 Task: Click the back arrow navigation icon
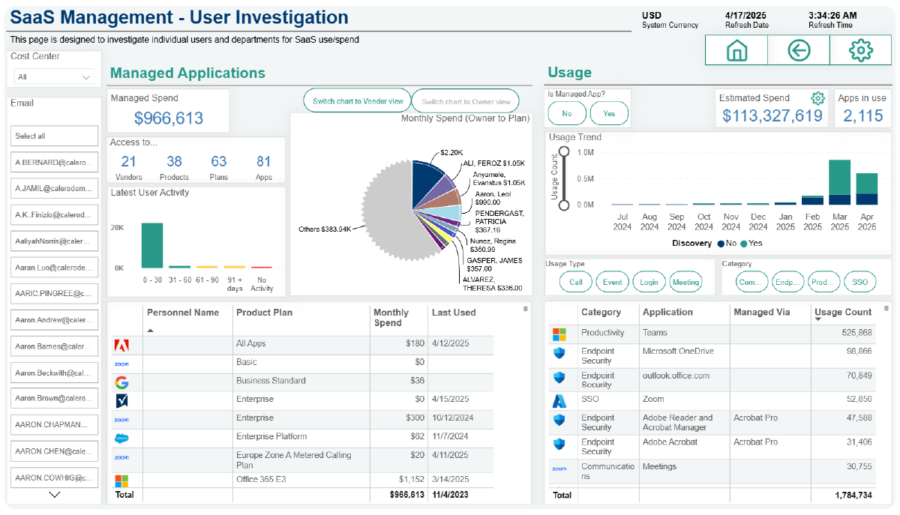coord(798,51)
